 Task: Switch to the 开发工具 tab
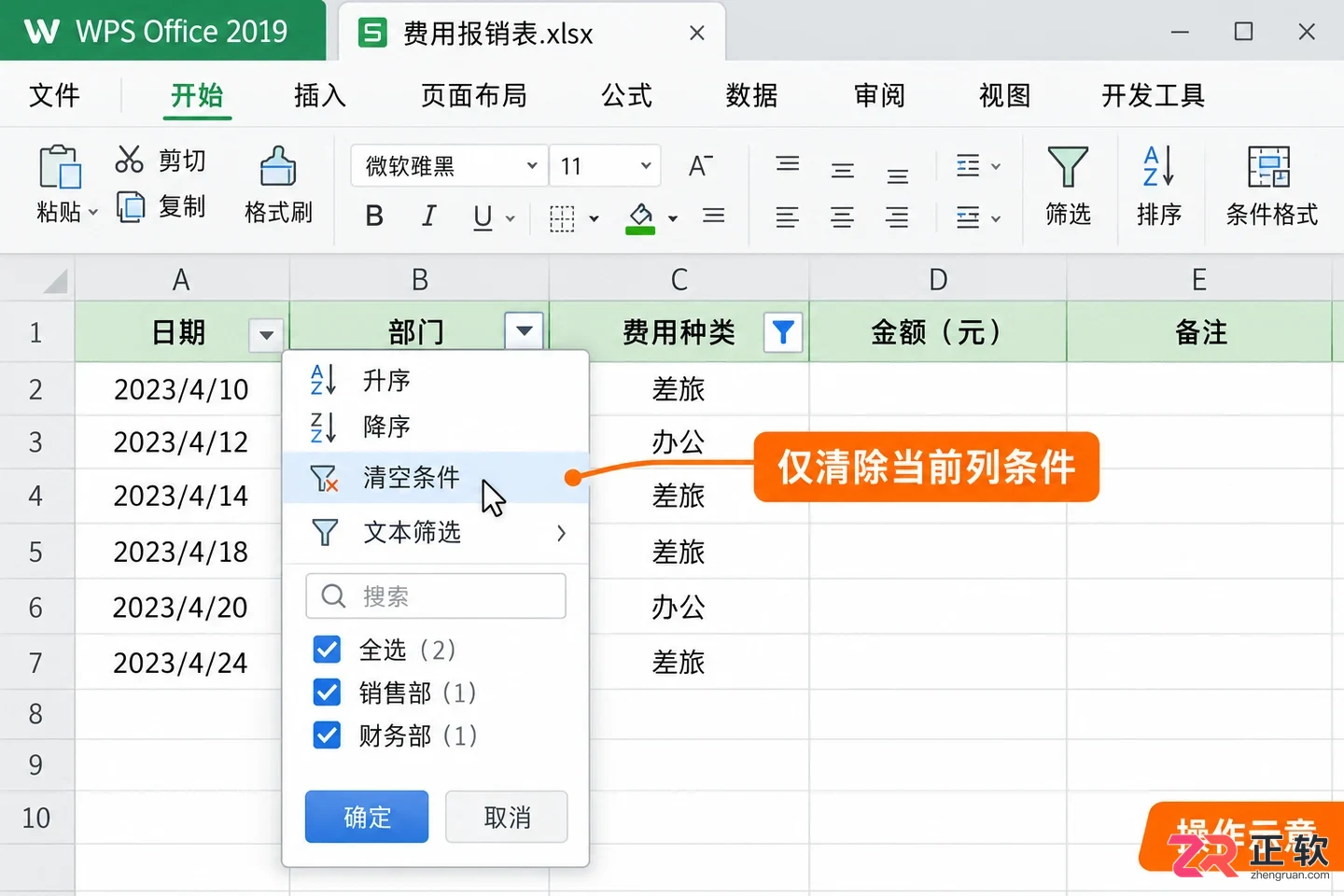[1154, 95]
